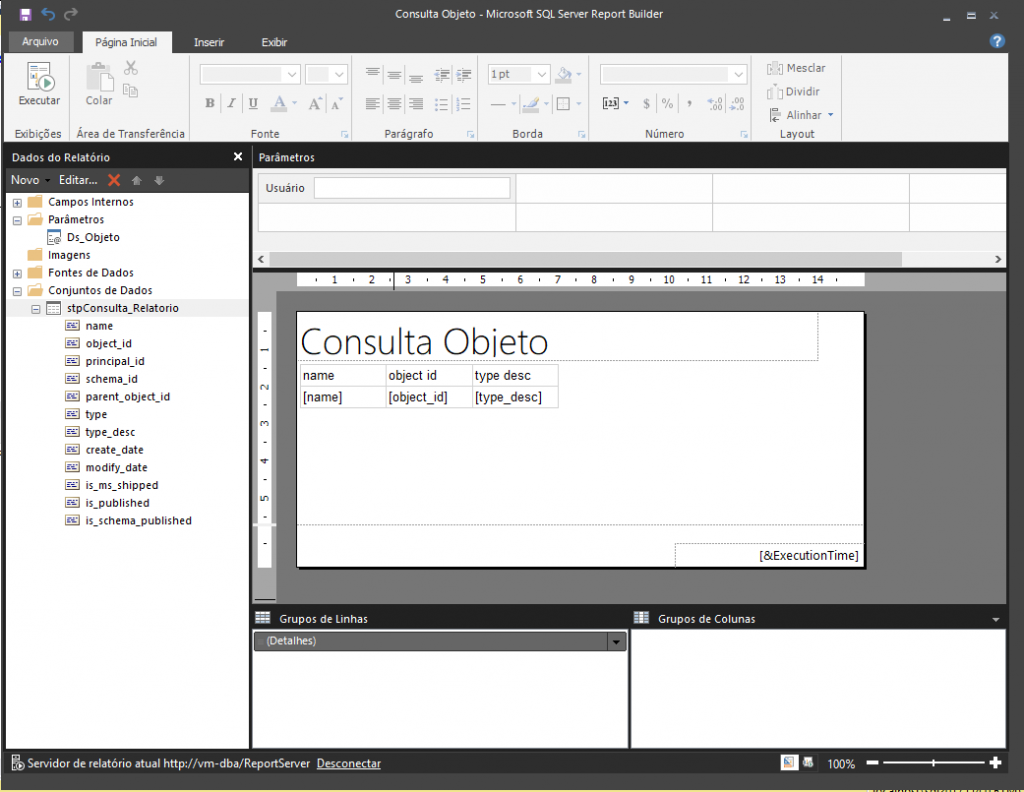The width and height of the screenshot is (1024, 792).
Task: Click the Dividir button
Action: [793, 91]
